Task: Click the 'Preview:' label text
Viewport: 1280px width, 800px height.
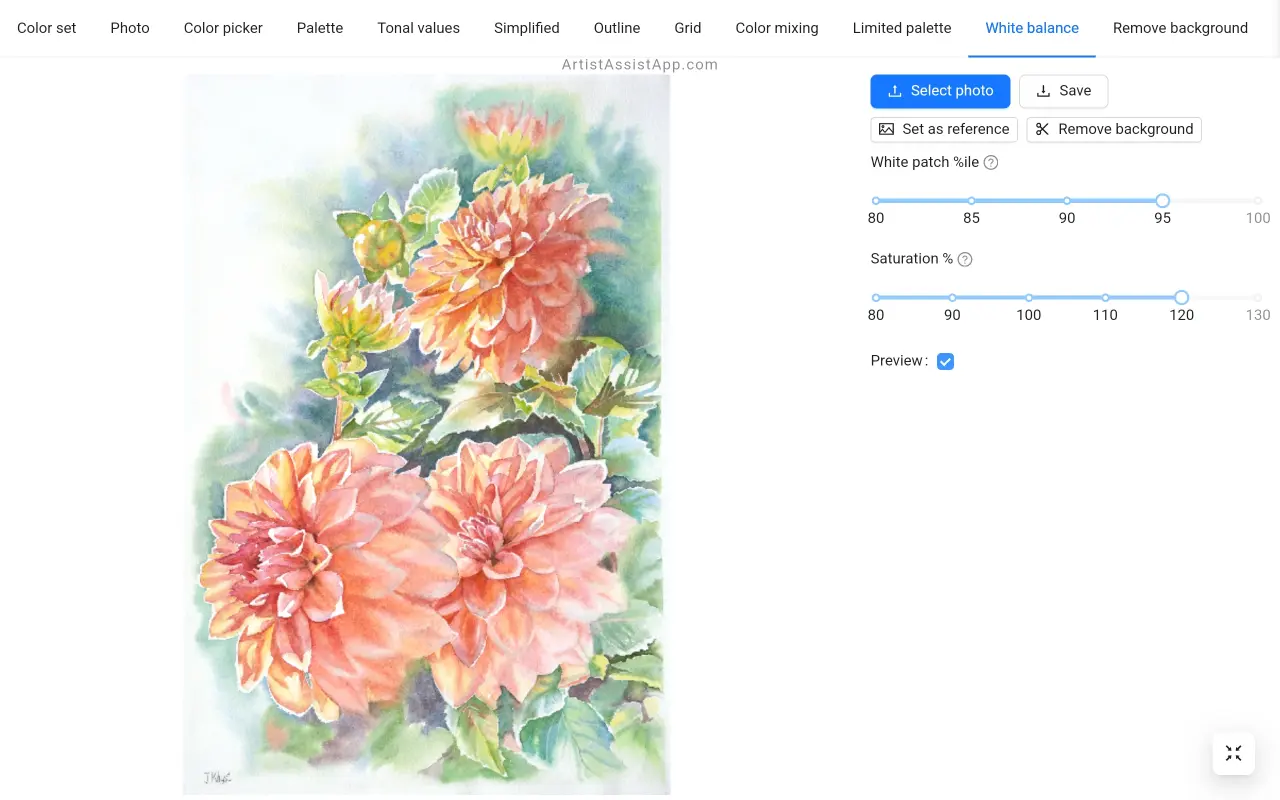Action: coord(899,361)
